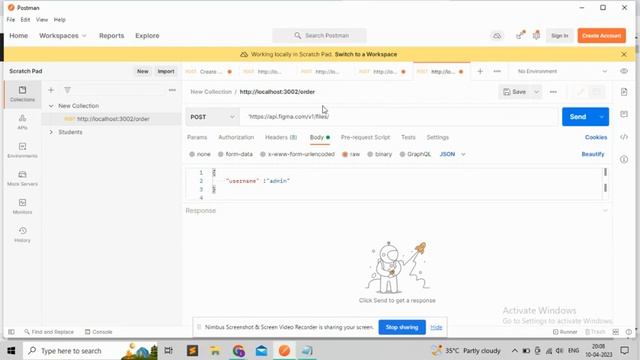Open the Monitors sidebar panel
640x360 pixels.
(x=22, y=207)
